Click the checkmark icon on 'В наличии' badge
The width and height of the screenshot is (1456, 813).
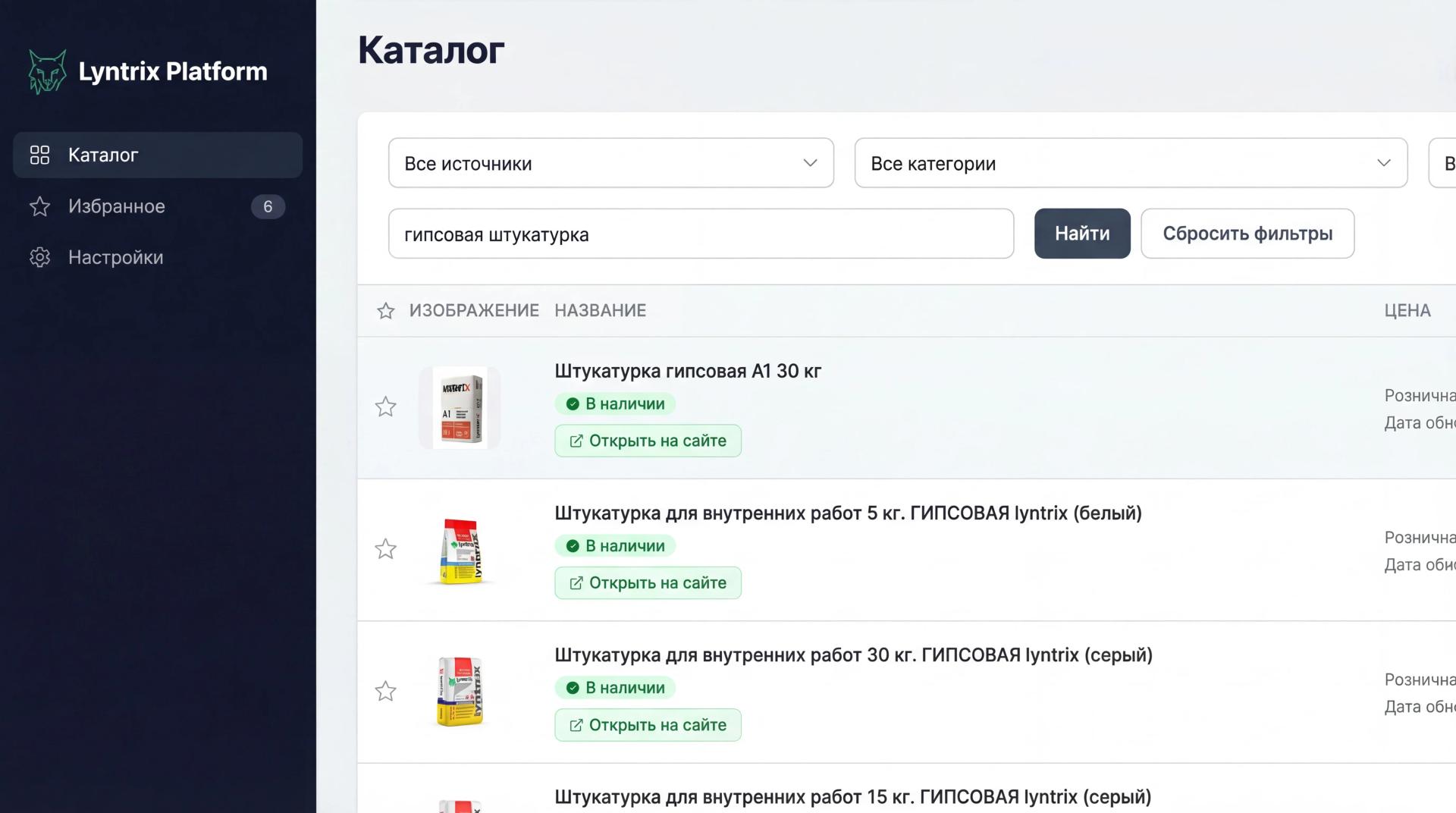[x=573, y=403]
